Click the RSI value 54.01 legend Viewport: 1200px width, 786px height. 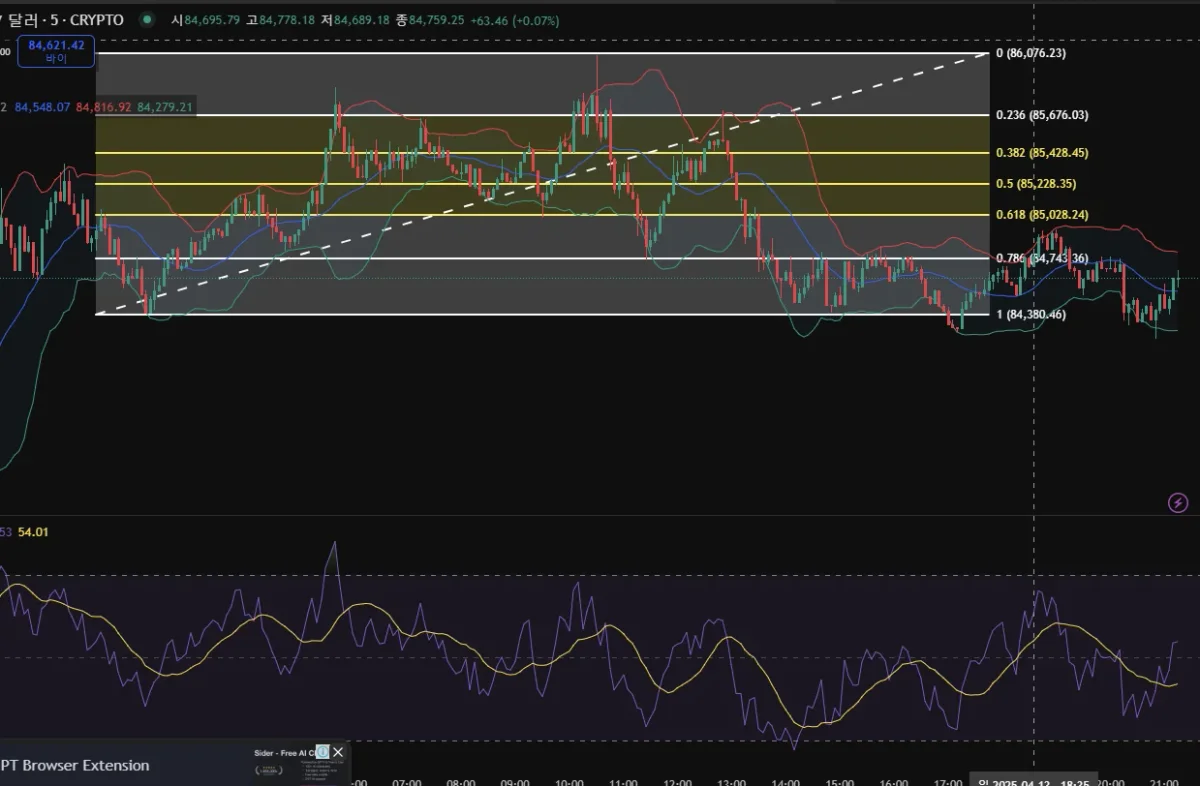pyautogui.click(x=34, y=532)
